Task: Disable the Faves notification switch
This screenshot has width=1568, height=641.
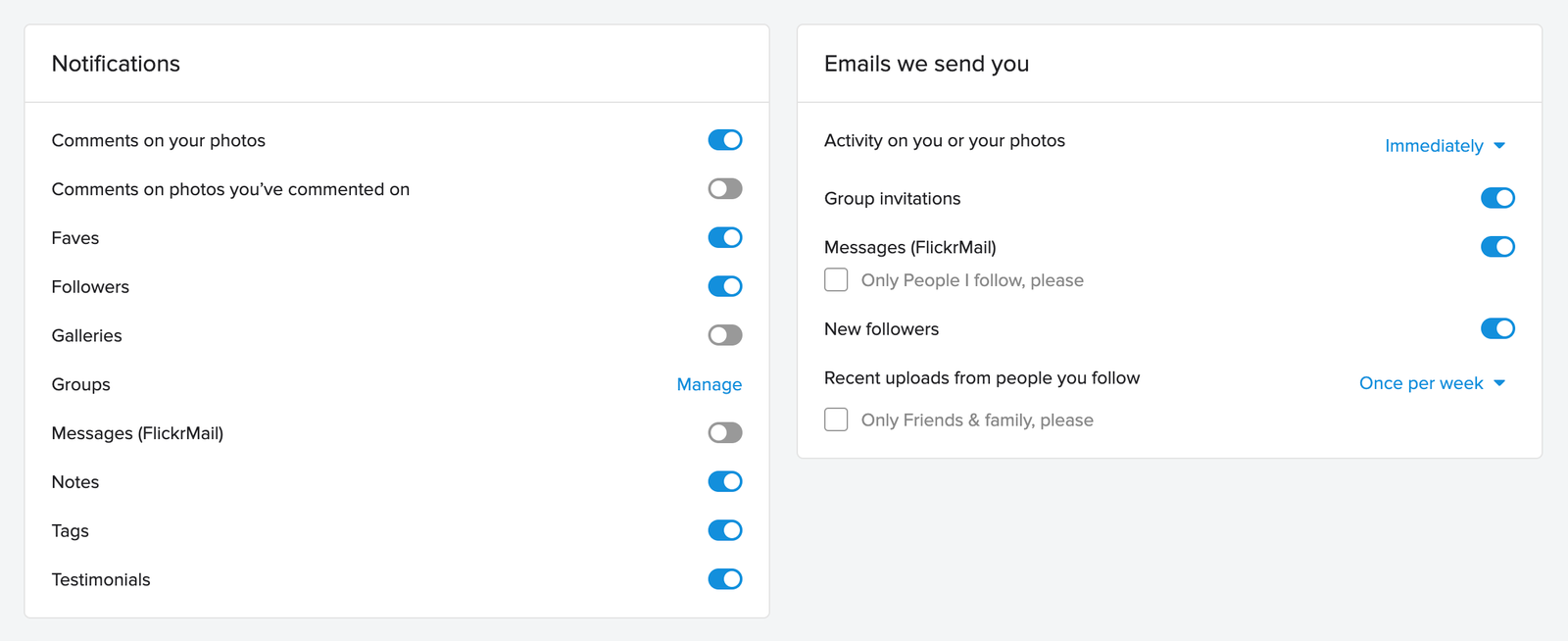Action: point(725,238)
